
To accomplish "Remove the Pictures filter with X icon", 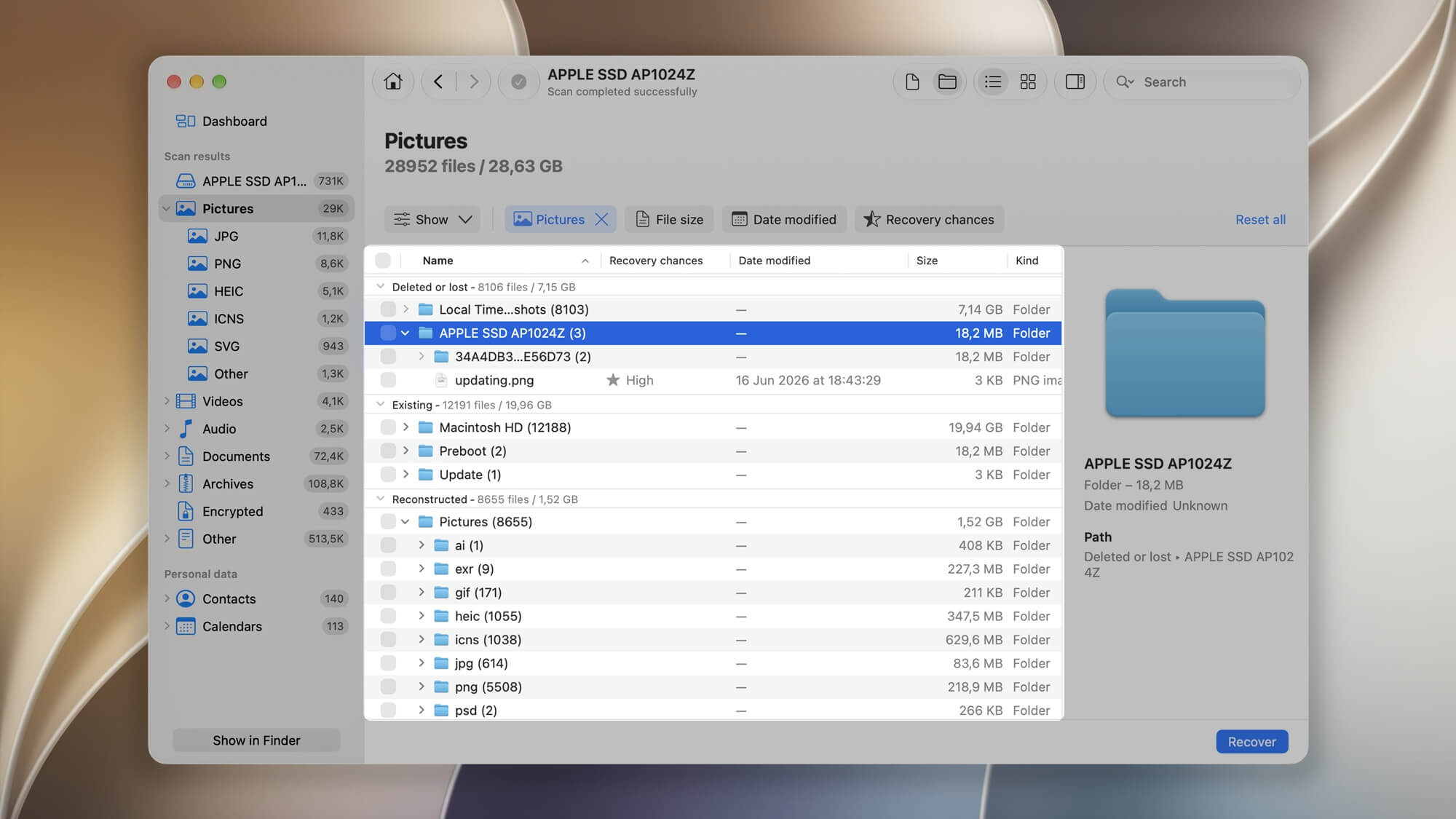I will point(601,219).
